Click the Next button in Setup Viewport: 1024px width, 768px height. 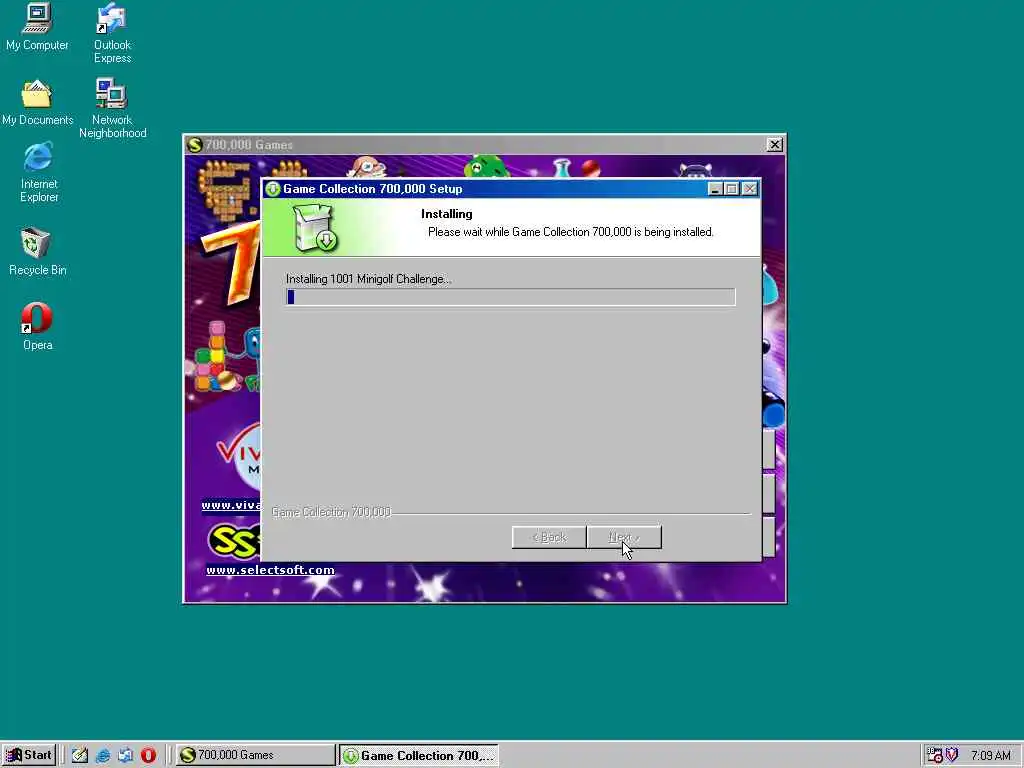tap(624, 537)
